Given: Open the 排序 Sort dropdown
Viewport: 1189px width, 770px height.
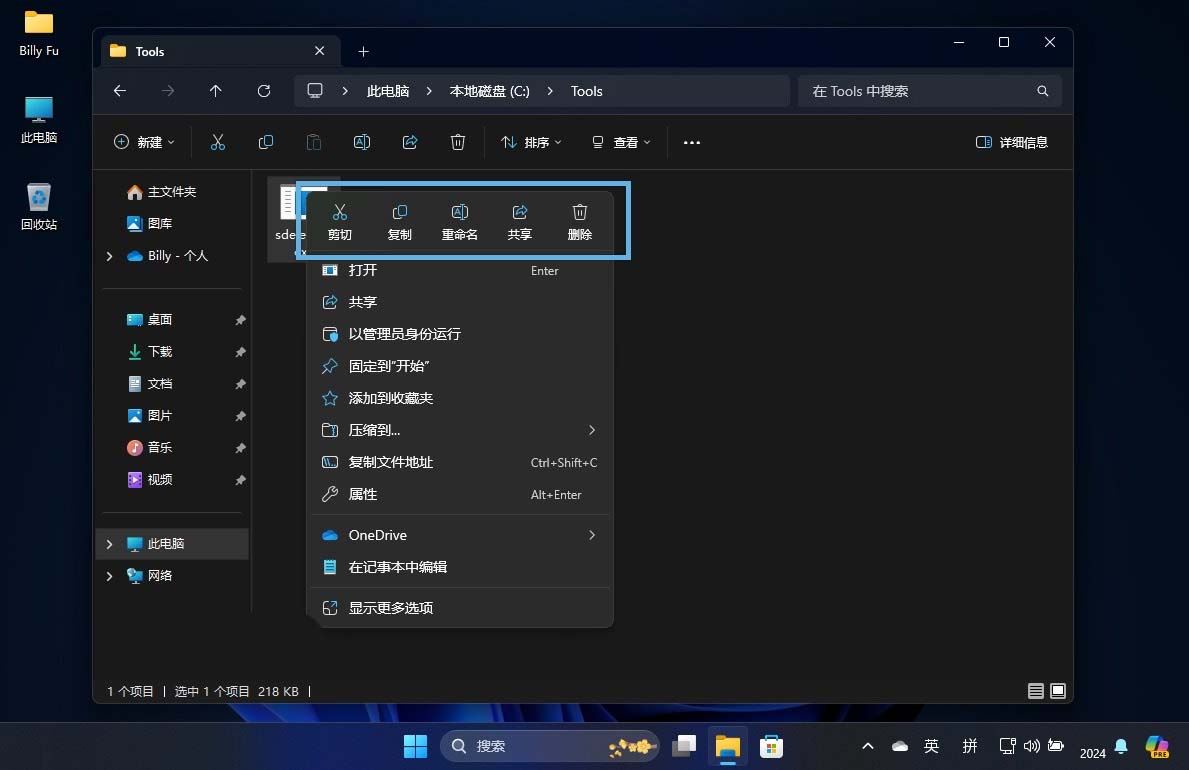Looking at the screenshot, I should click(531, 142).
